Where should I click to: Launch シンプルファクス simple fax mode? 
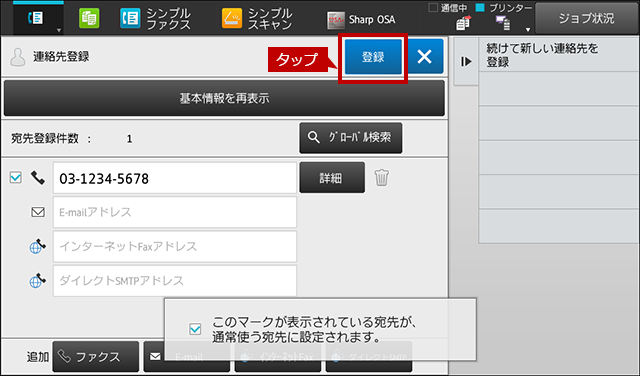tap(156, 19)
